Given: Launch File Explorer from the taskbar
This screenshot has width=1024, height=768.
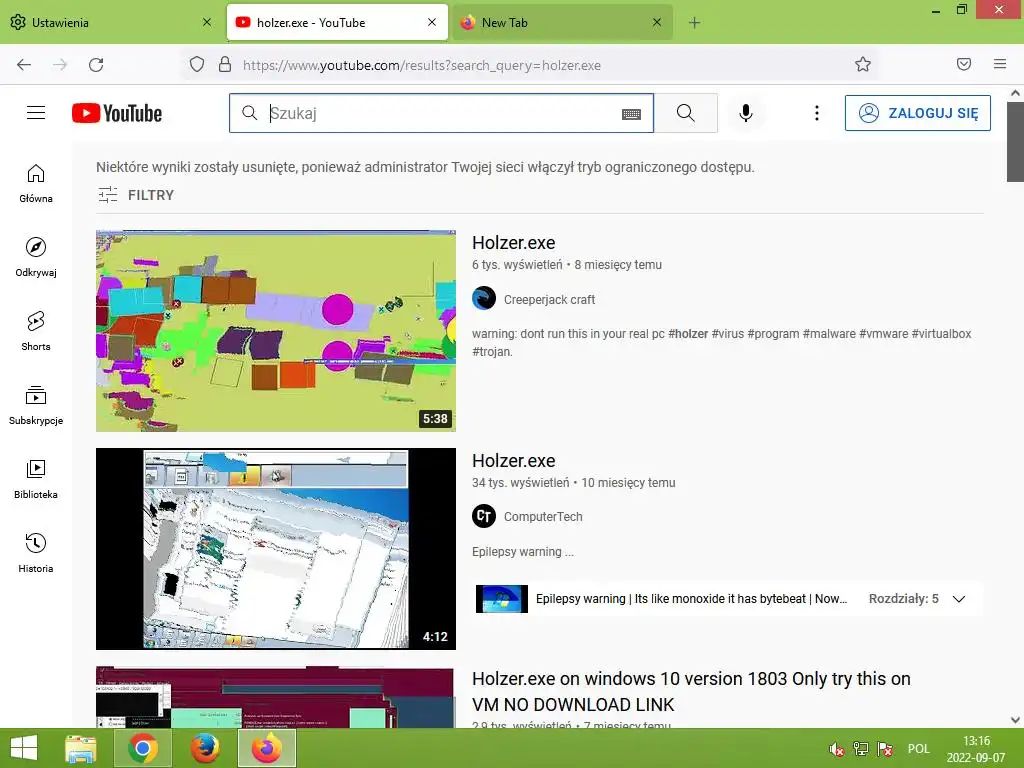Looking at the screenshot, I should tap(81, 748).
